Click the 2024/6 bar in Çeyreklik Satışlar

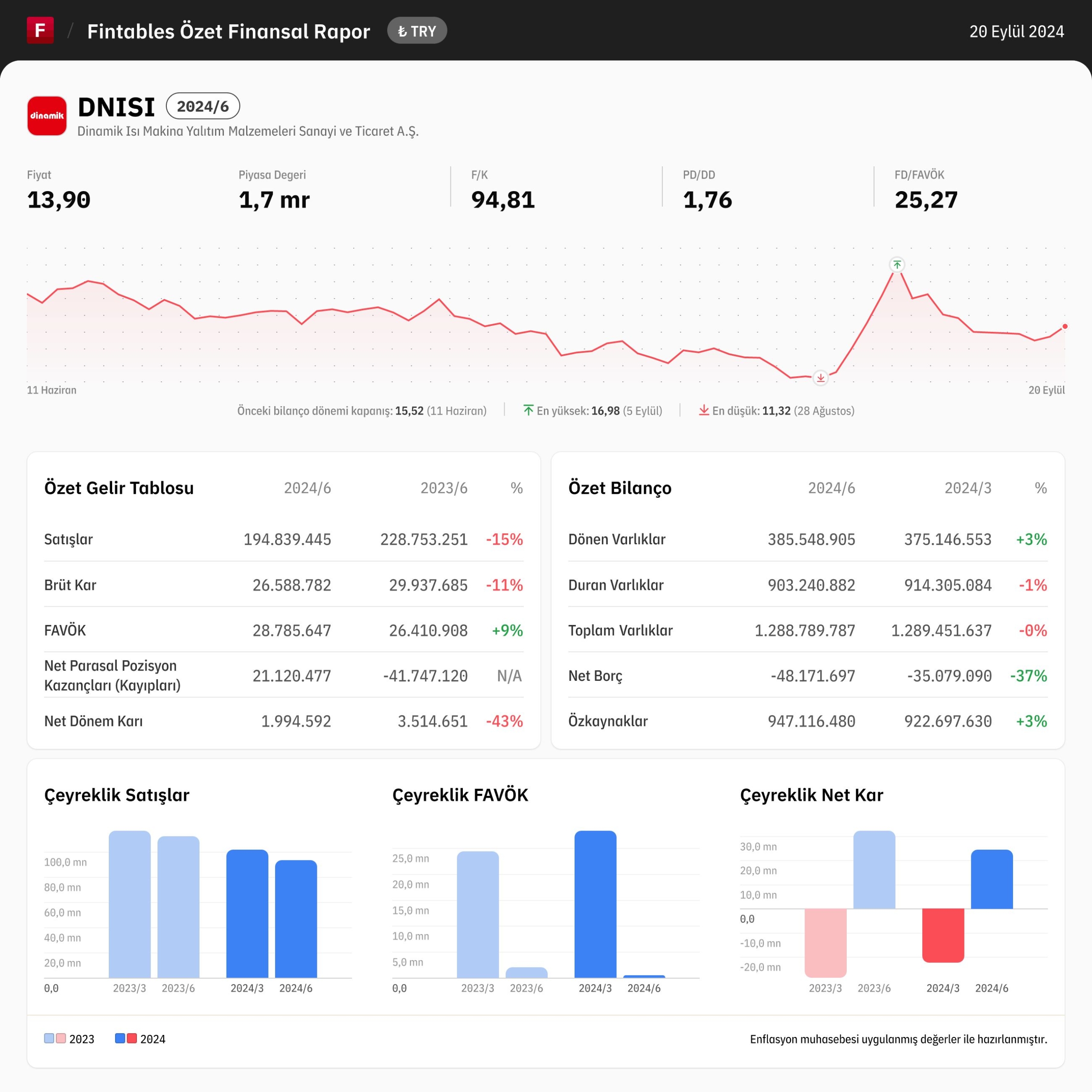coord(296,919)
